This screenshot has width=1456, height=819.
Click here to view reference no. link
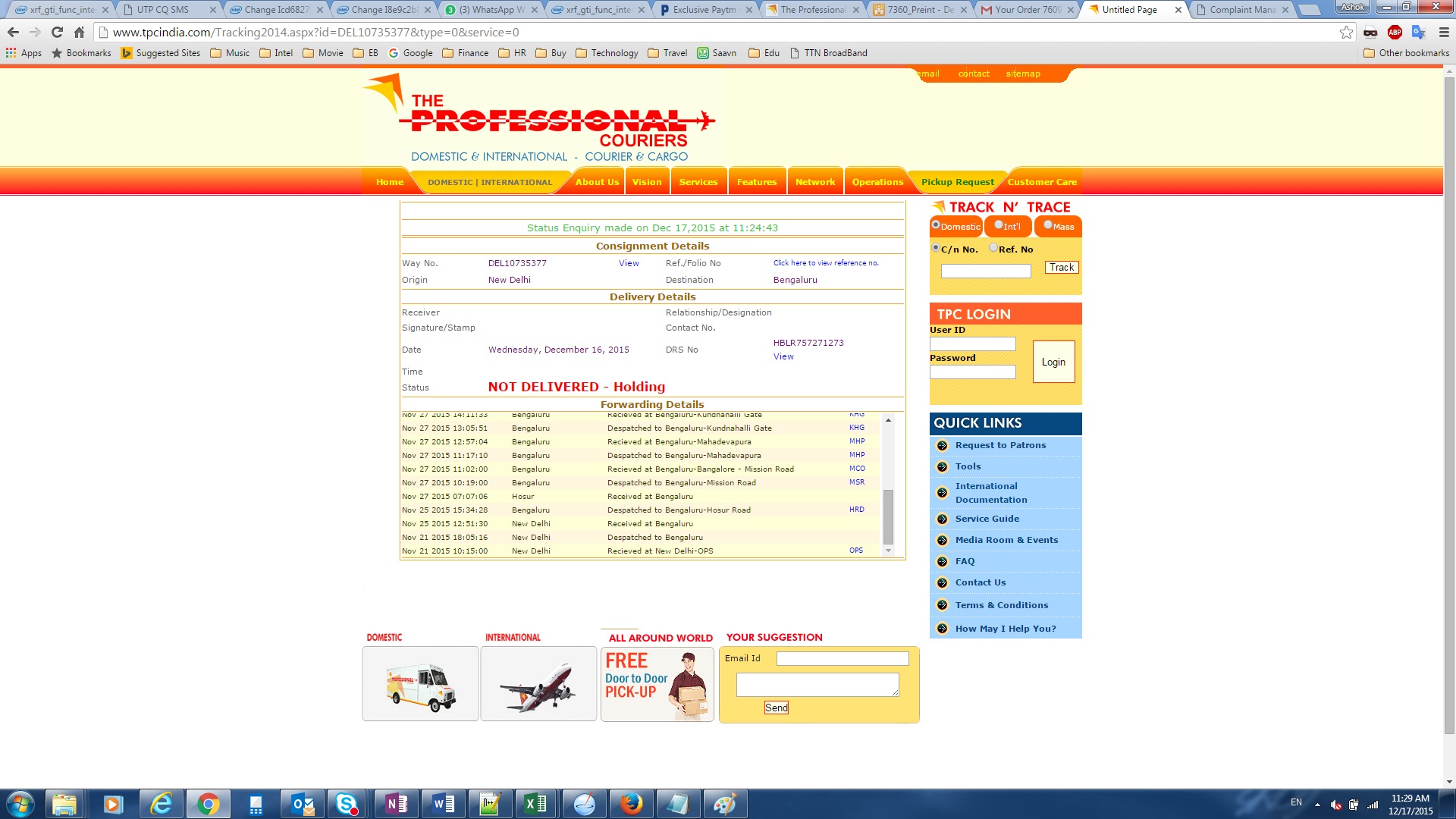[826, 263]
